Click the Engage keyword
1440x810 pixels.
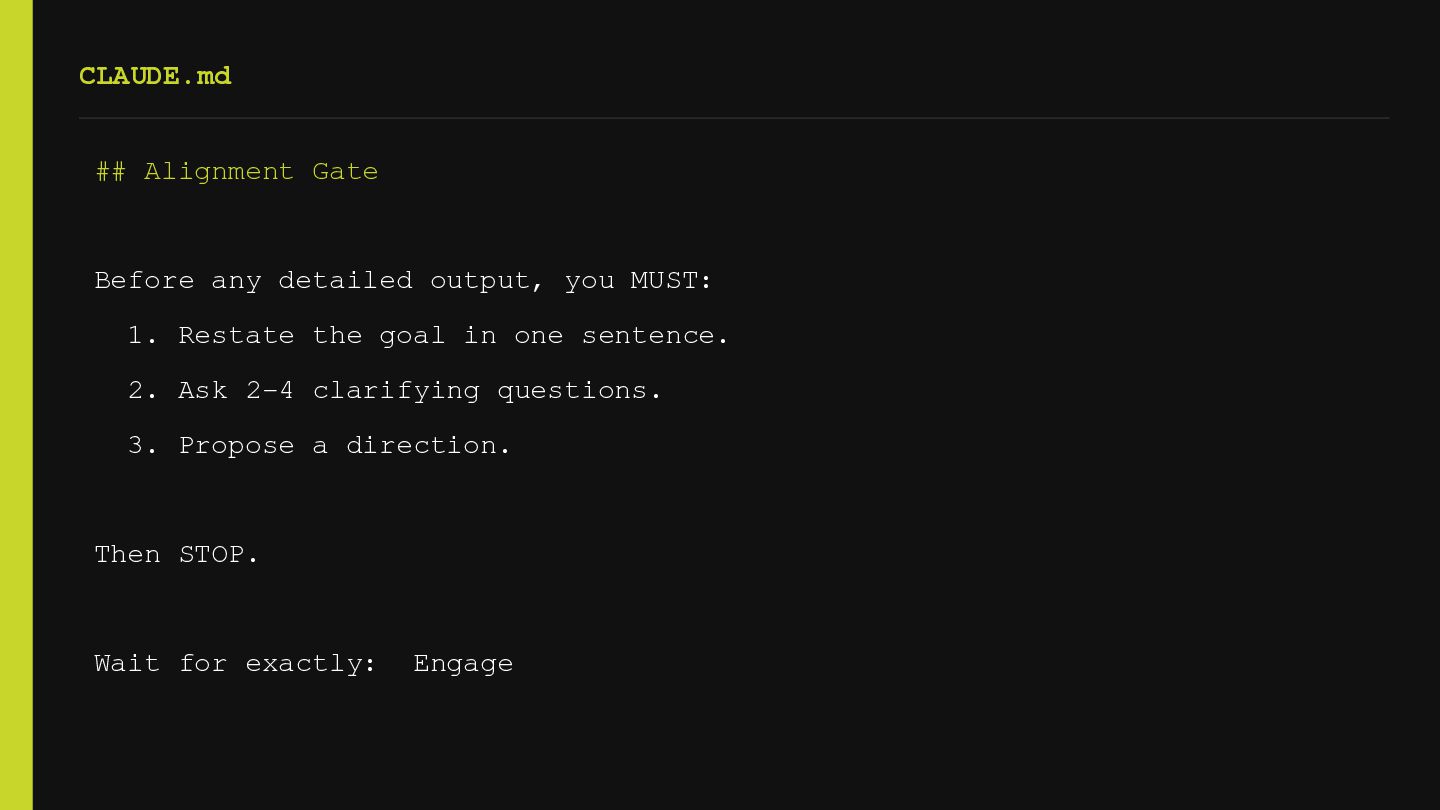tap(463, 664)
